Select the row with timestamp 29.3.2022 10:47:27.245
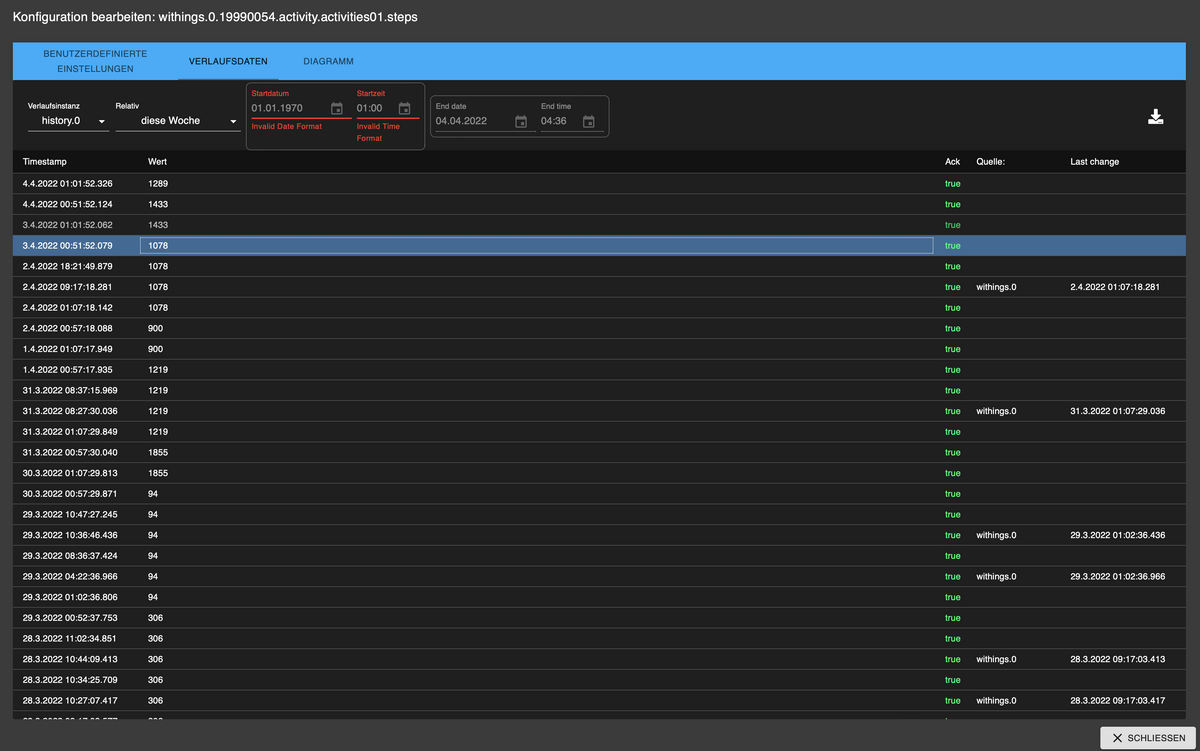The width and height of the screenshot is (1200, 751). (x=600, y=515)
